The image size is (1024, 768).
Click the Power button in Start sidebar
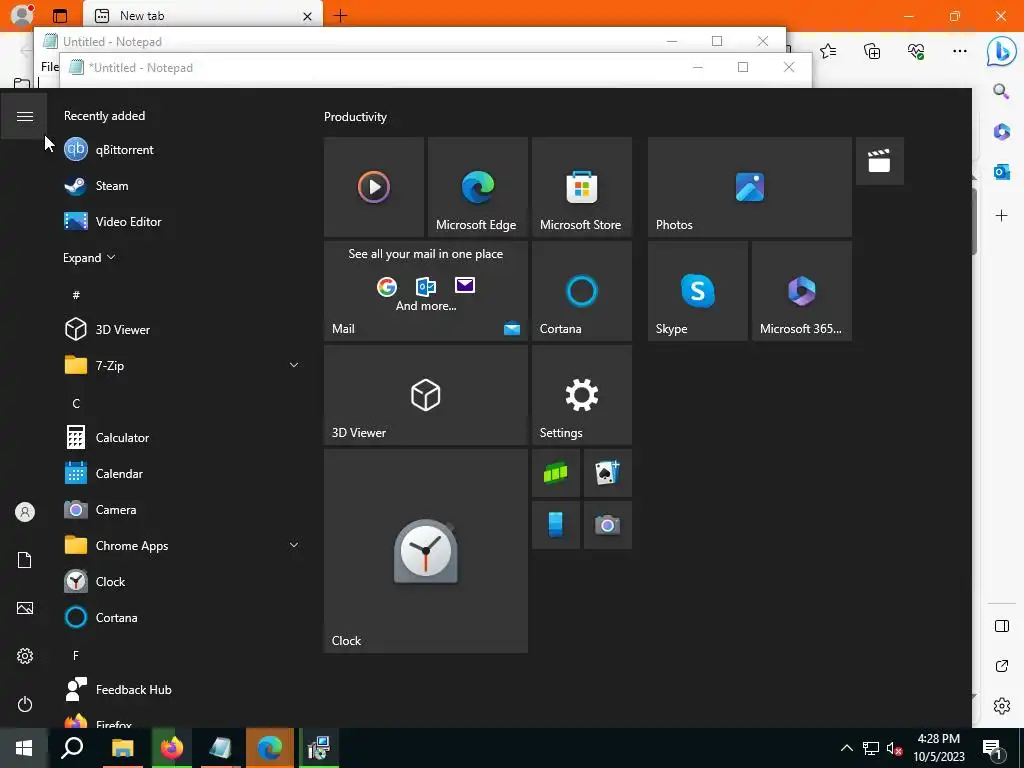click(24, 704)
